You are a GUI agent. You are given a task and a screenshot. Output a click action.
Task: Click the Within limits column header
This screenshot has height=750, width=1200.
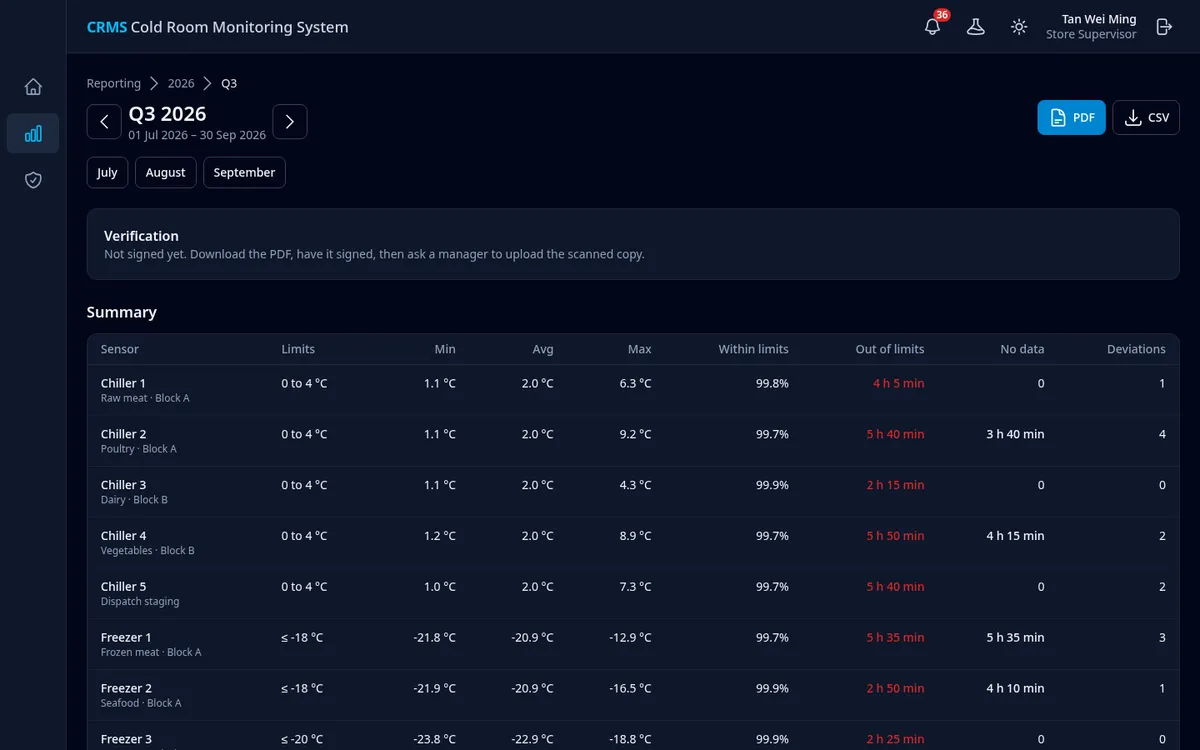[753, 349]
